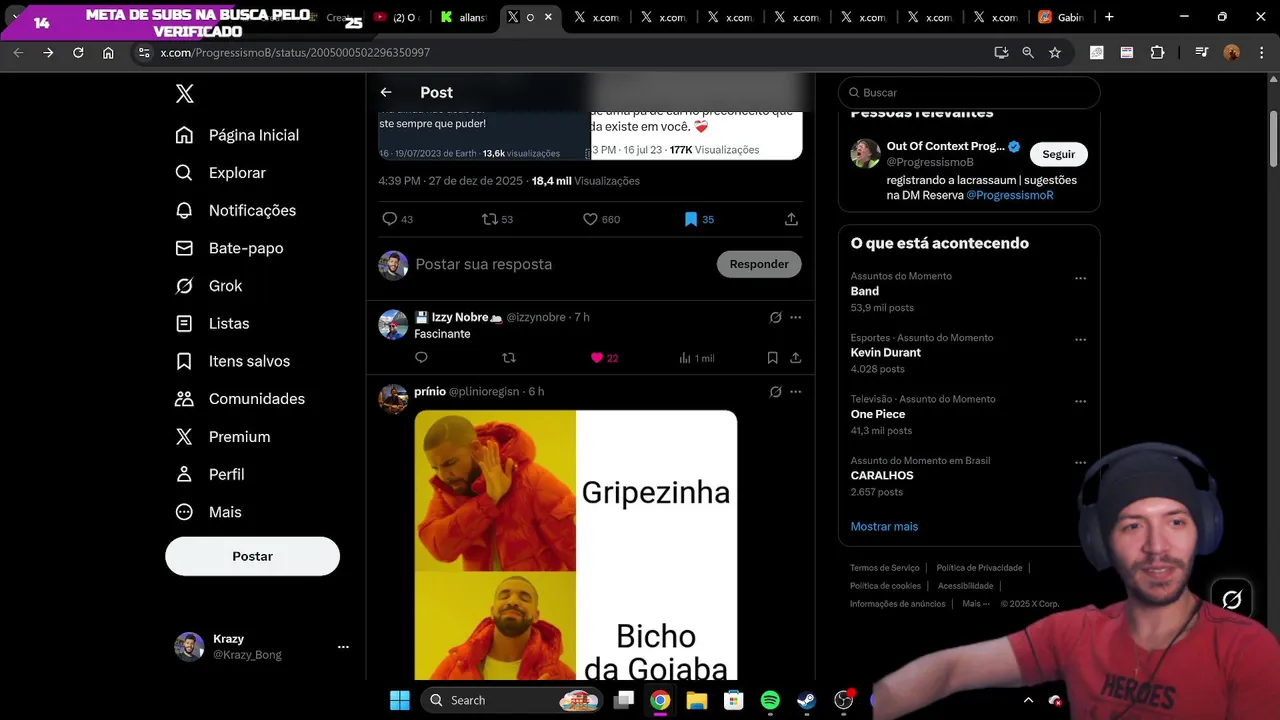Open OBS Studio from the taskbar

coord(844,700)
